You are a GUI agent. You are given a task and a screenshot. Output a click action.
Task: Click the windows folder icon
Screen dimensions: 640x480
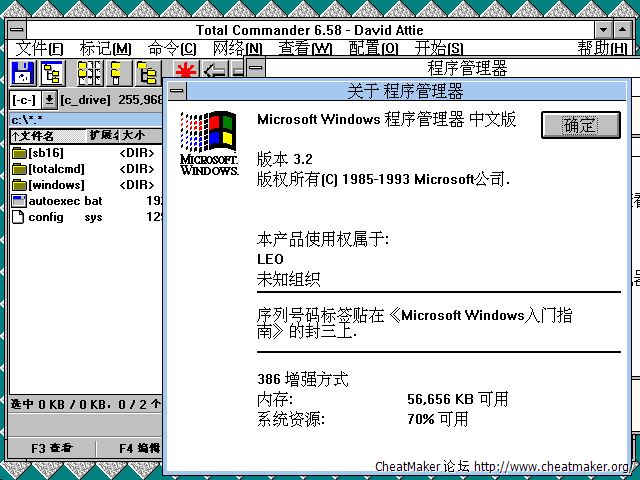click(18, 185)
